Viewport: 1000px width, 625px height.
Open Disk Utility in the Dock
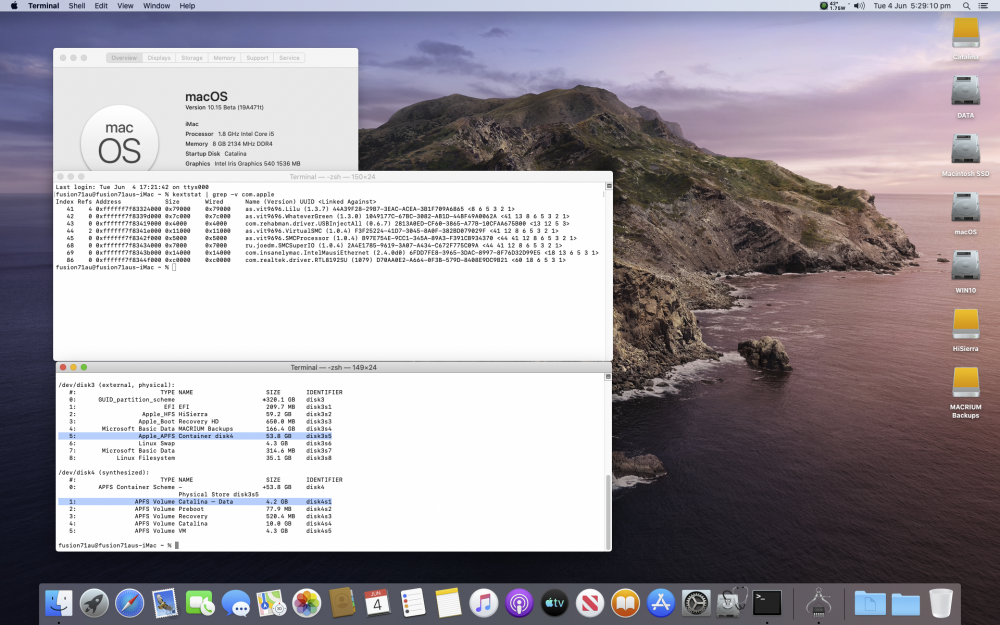point(732,603)
